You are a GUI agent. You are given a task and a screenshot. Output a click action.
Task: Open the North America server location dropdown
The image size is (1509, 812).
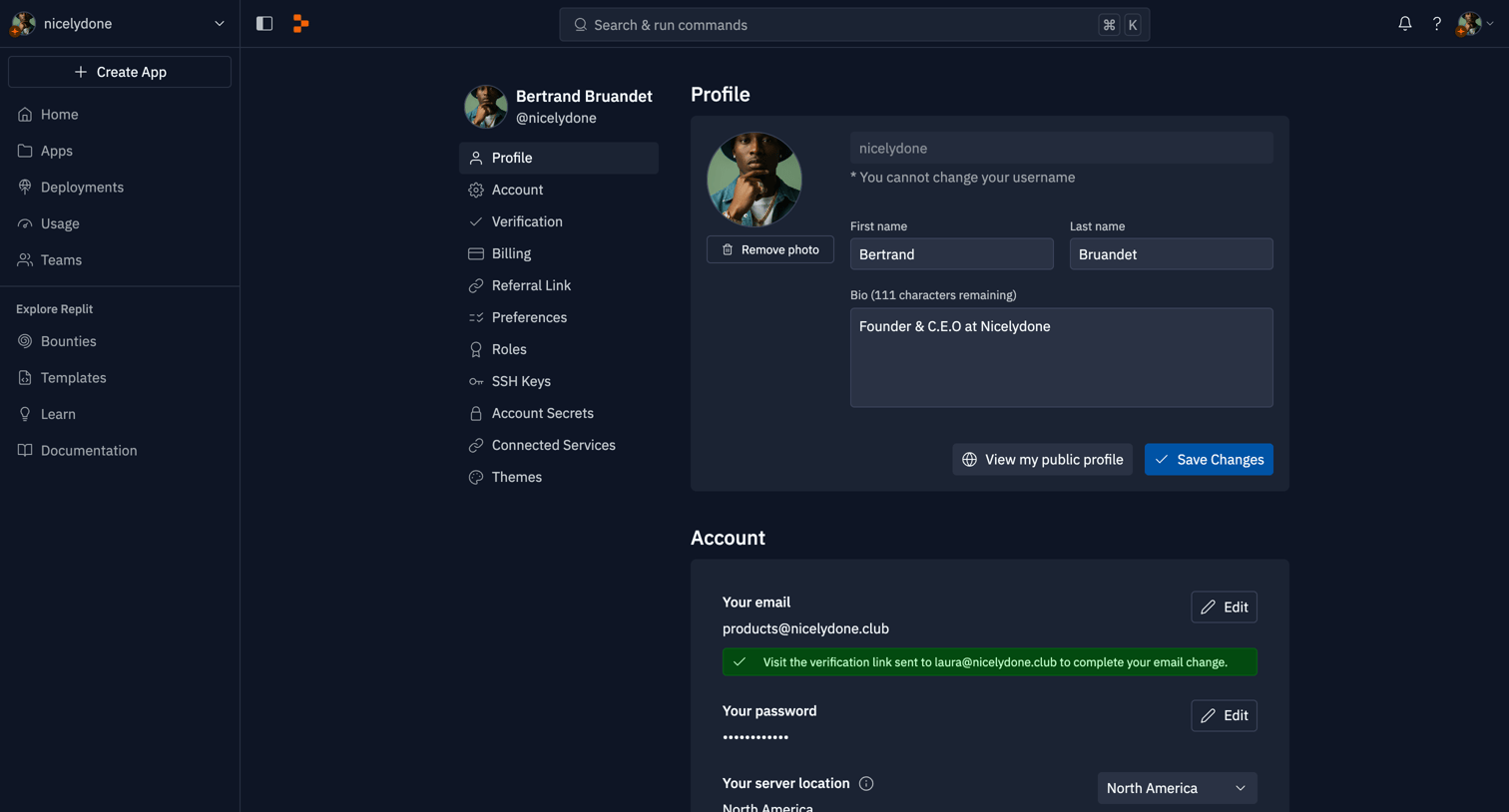(x=1178, y=788)
